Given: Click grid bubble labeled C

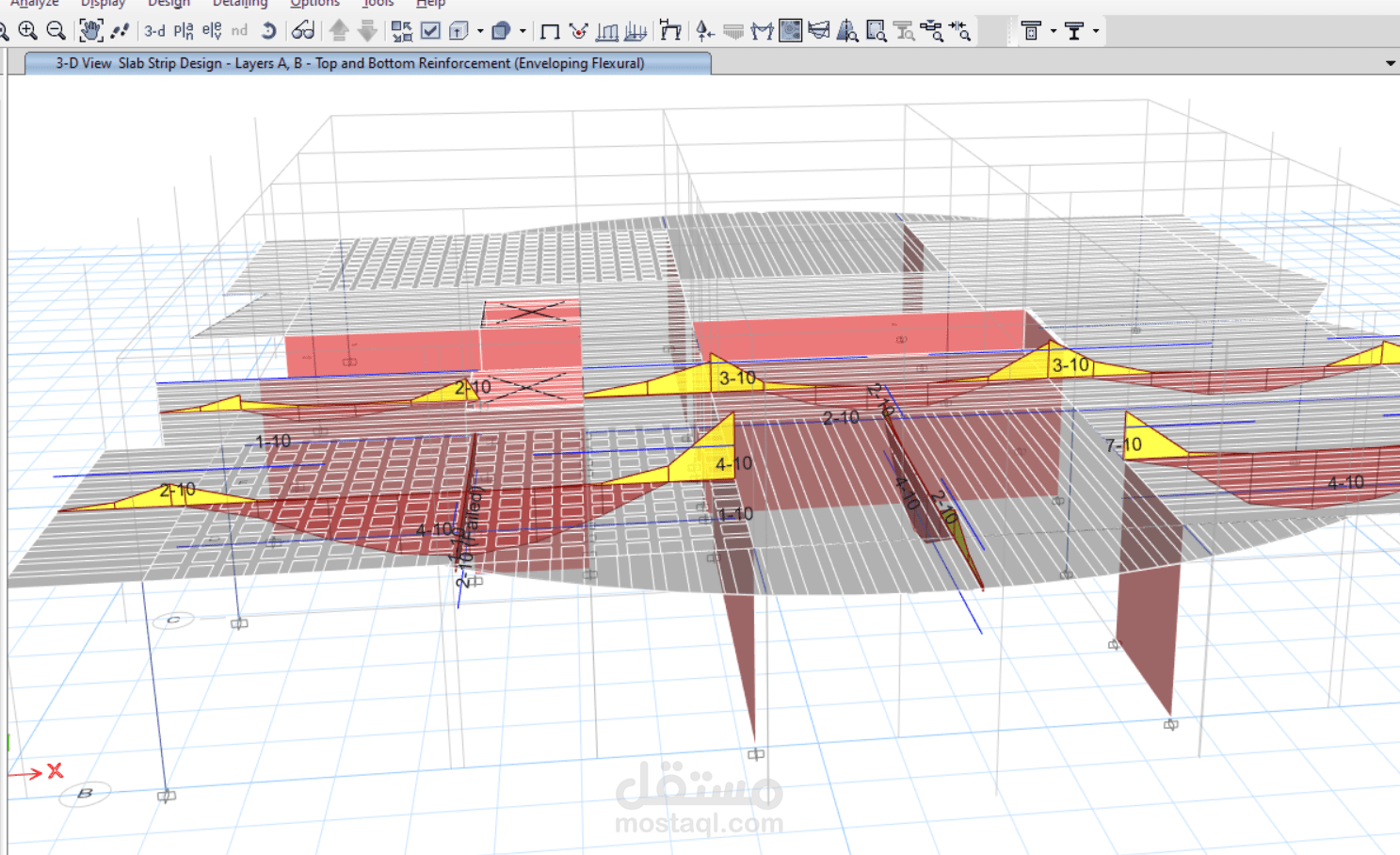Looking at the screenshot, I should coord(173,620).
